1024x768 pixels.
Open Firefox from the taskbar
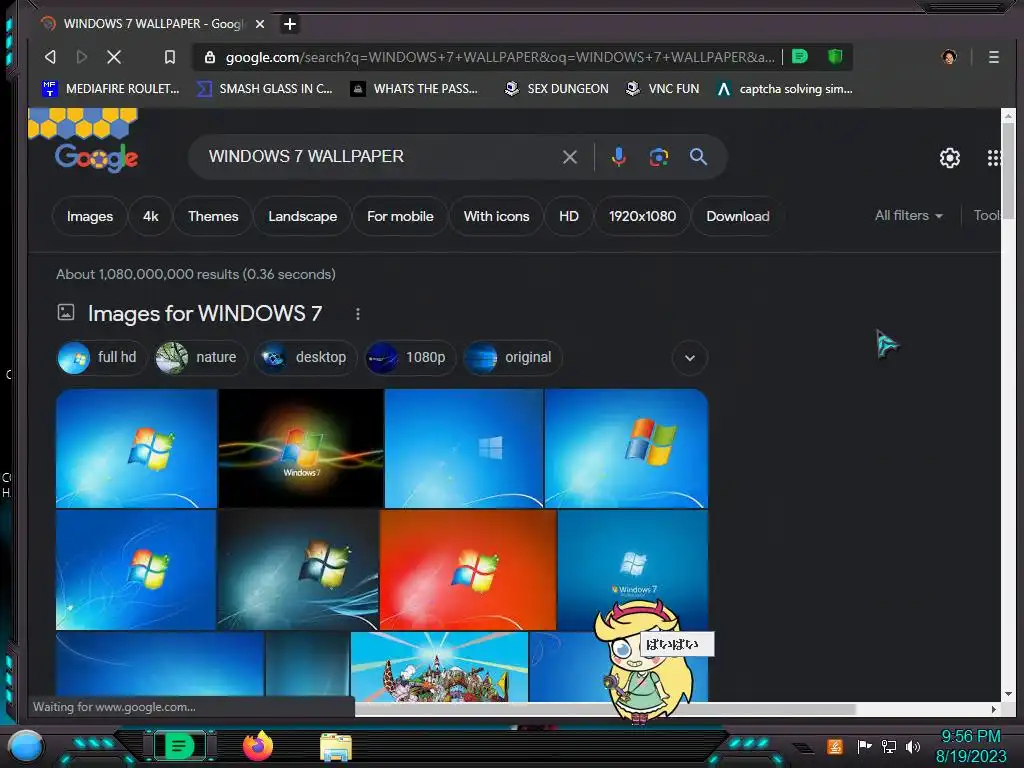pos(258,746)
